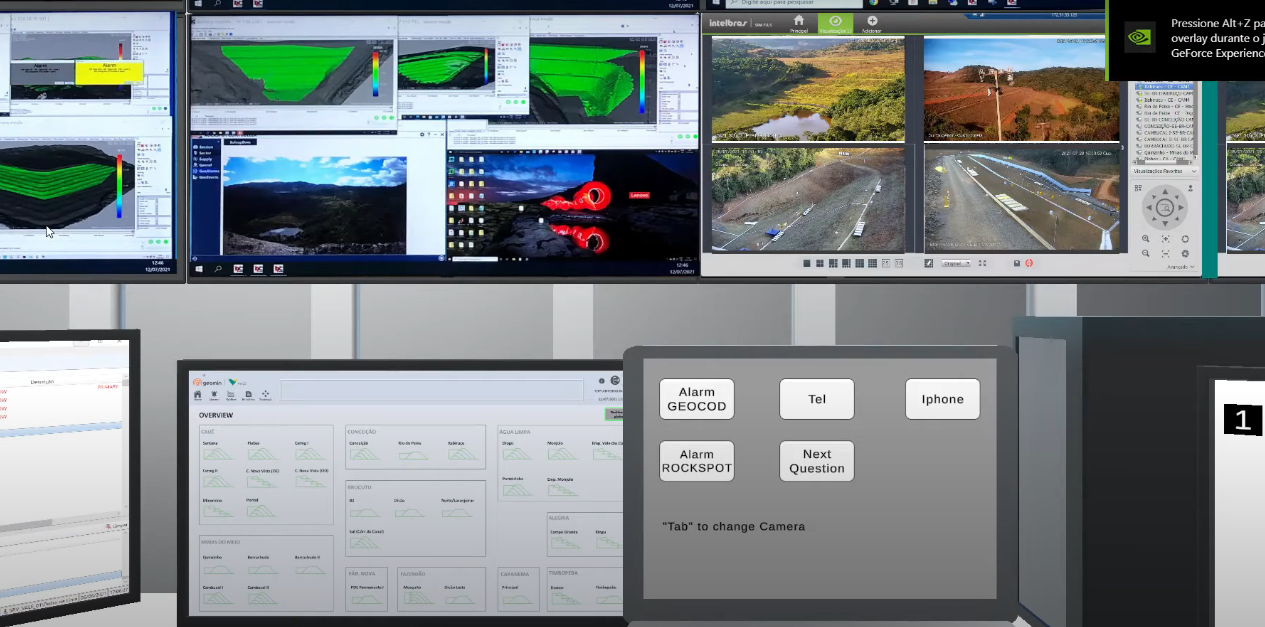The width and height of the screenshot is (1265, 627).
Task: Click the alarms bug icon in Geomin toolbar
Action: [215, 396]
